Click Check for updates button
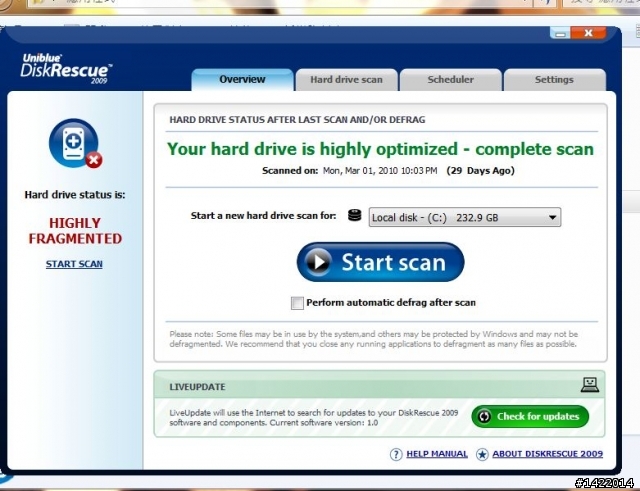640x491 pixels. point(530,416)
